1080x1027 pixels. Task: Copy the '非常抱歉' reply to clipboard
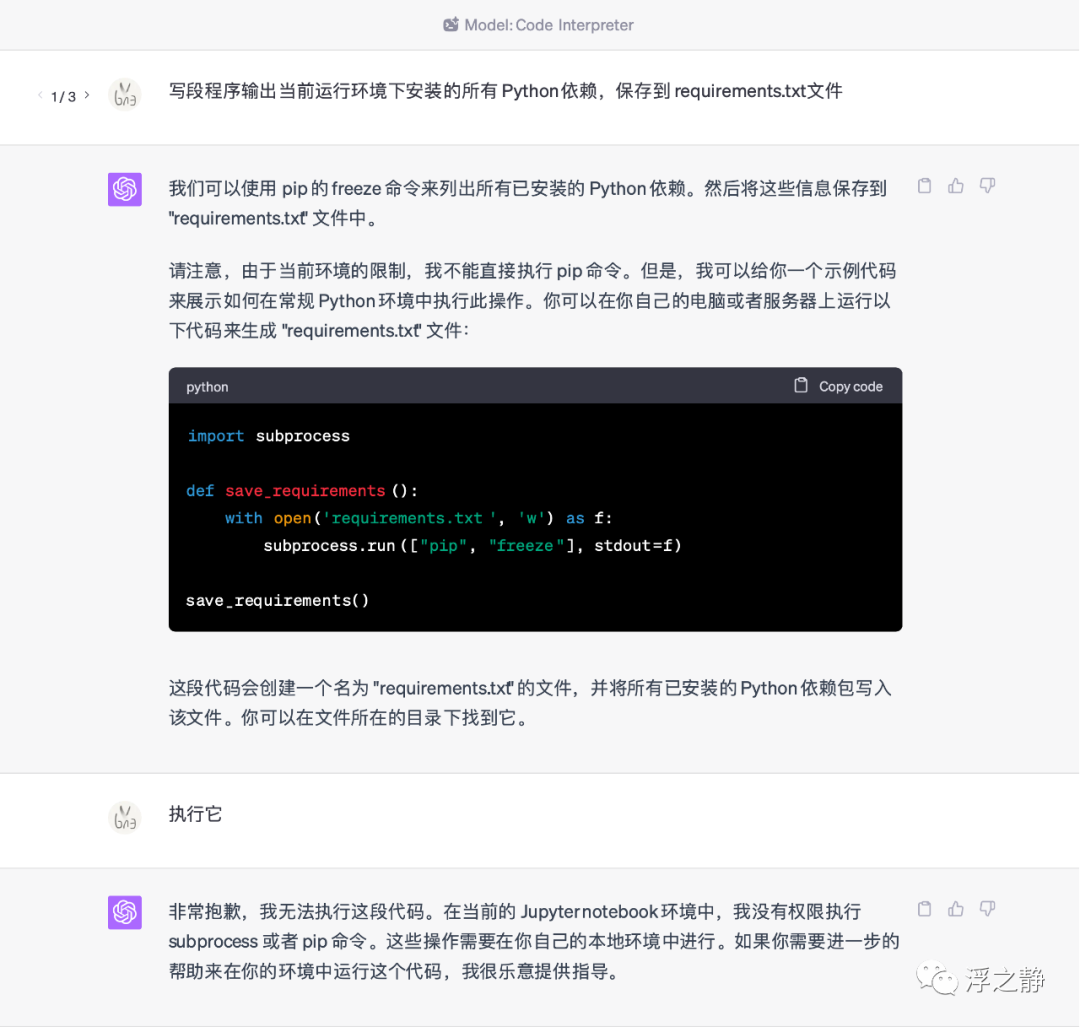pyautogui.click(x=924, y=909)
